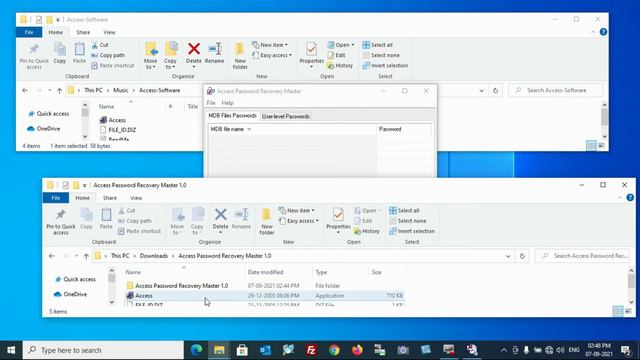
Task: Expand address bar history dropdown in Access-Software window
Action: pyautogui.click(x=482, y=91)
